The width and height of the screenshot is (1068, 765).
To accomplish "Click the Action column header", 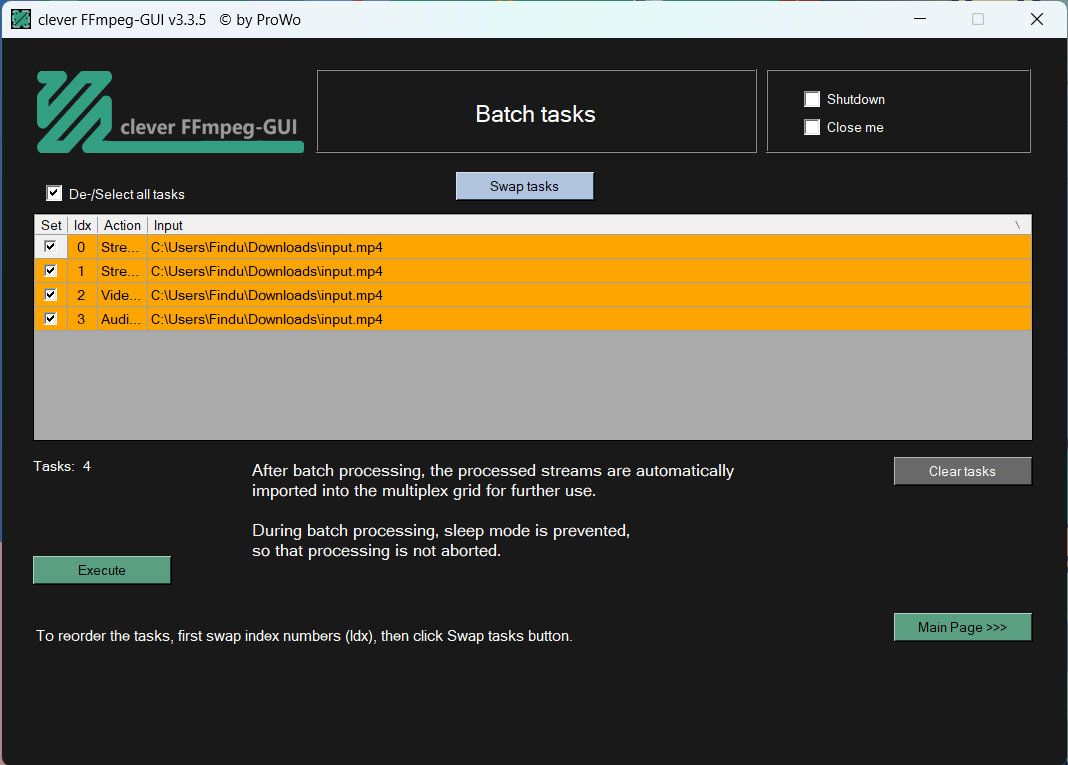I will pyautogui.click(x=123, y=225).
